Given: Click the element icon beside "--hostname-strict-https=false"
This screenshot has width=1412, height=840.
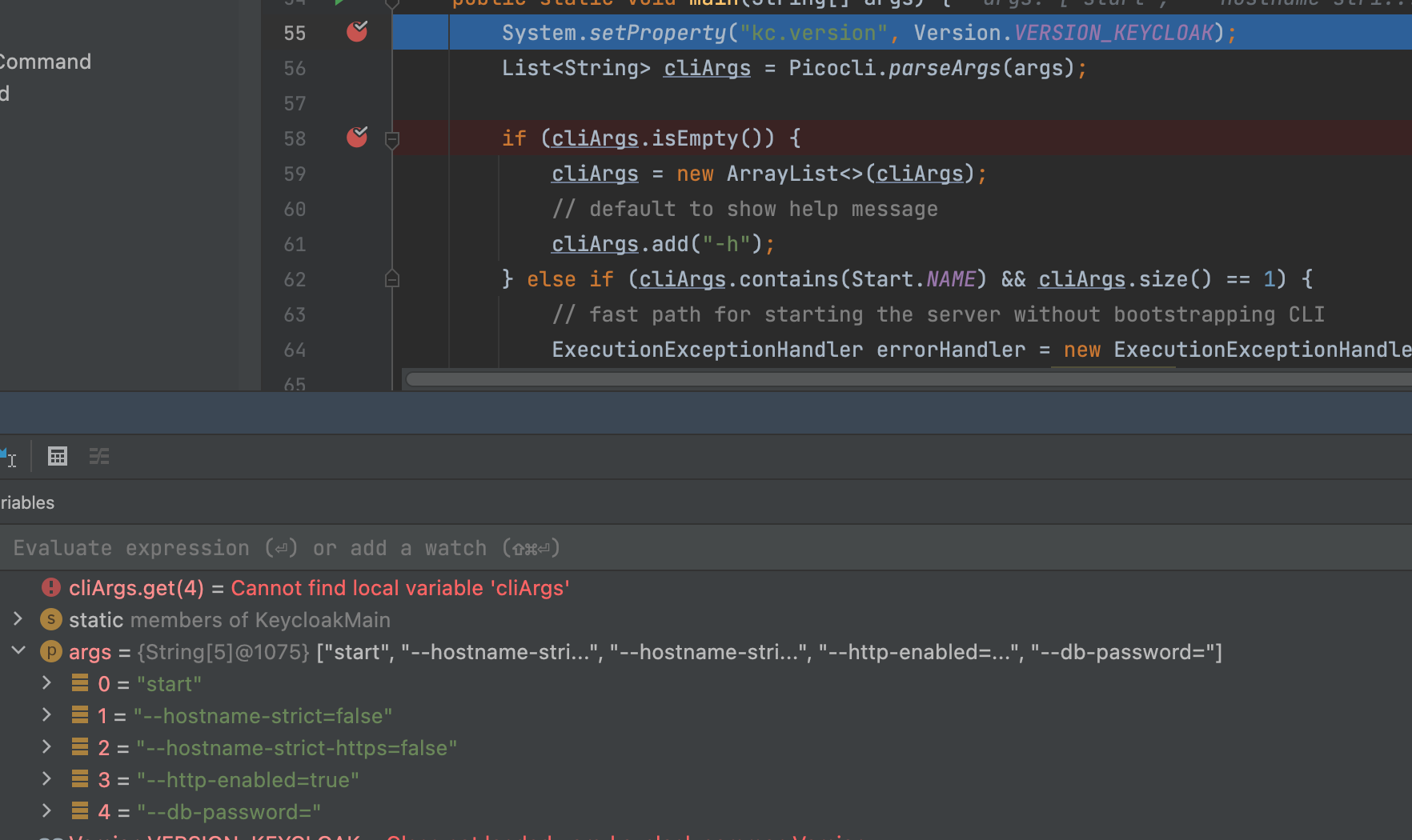Looking at the screenshot, I should tap(80, 747).
